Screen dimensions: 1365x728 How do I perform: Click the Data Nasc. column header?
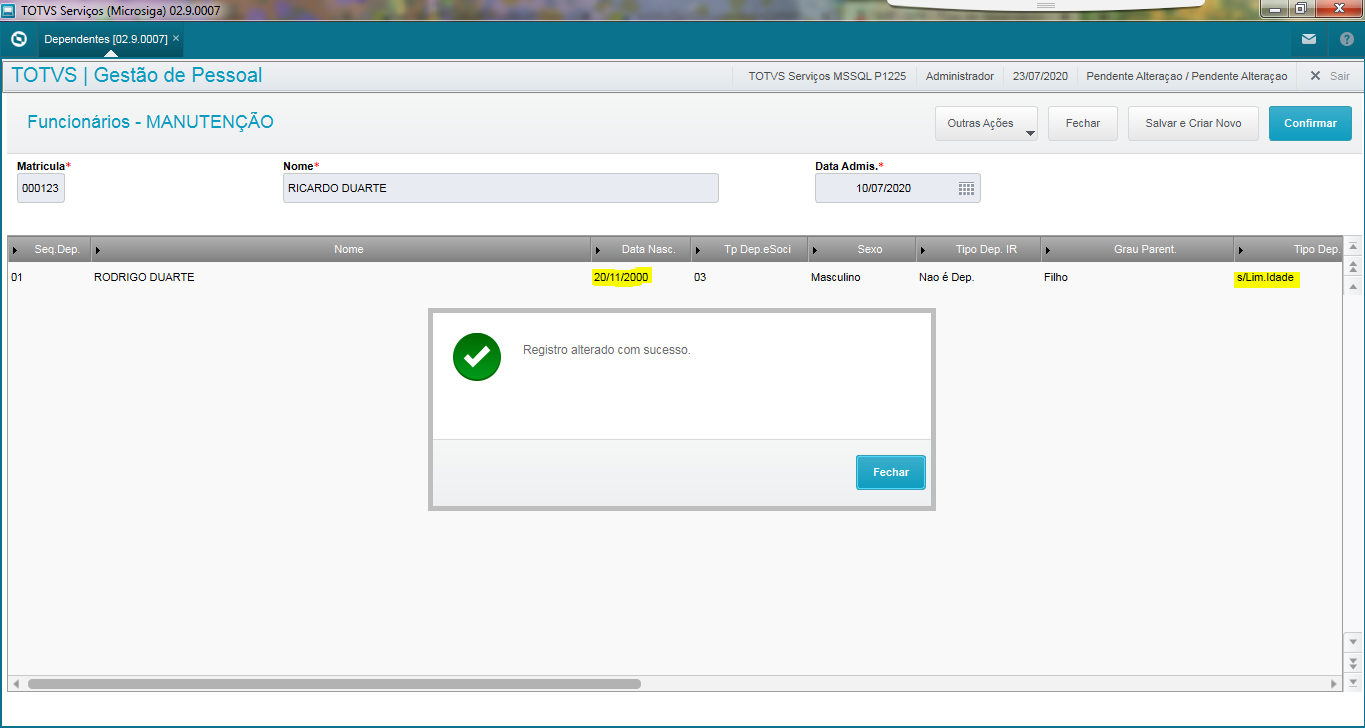[641, 249]
